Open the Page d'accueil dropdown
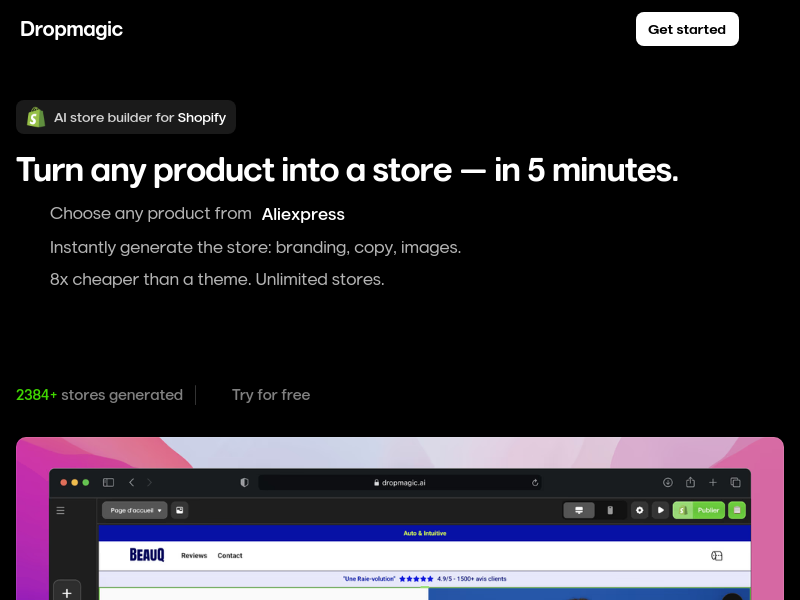 pos(135,510)
